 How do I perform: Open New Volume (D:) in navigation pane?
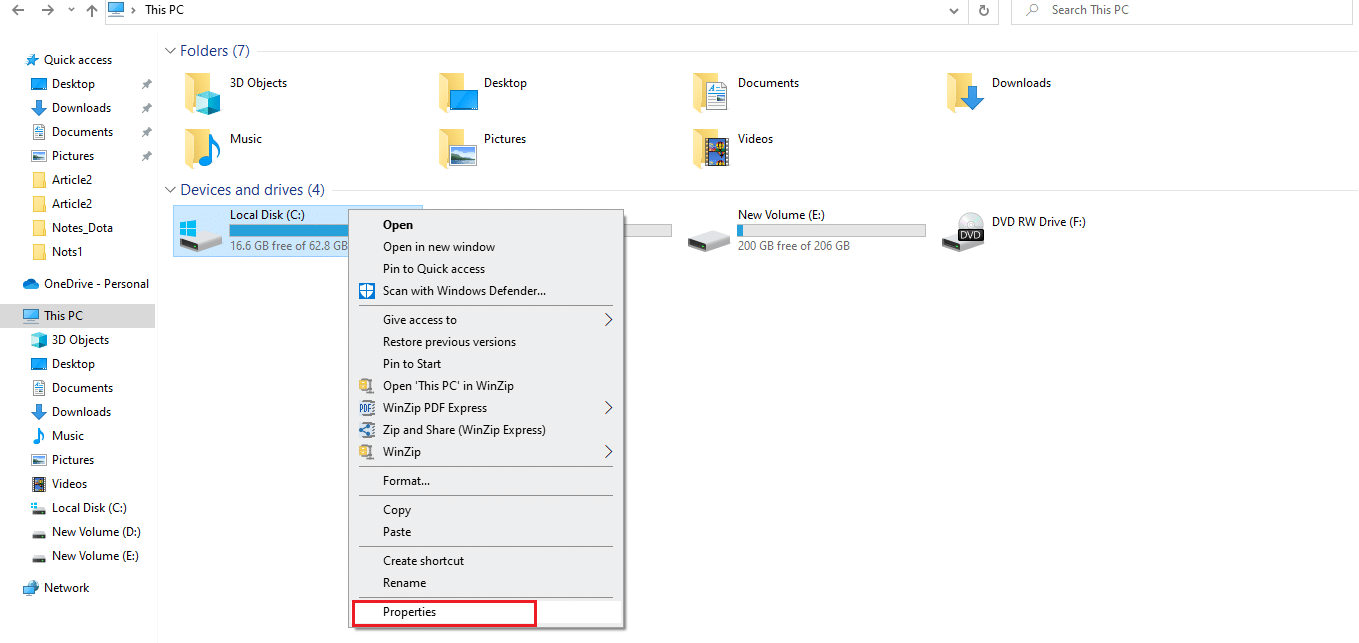95,532
